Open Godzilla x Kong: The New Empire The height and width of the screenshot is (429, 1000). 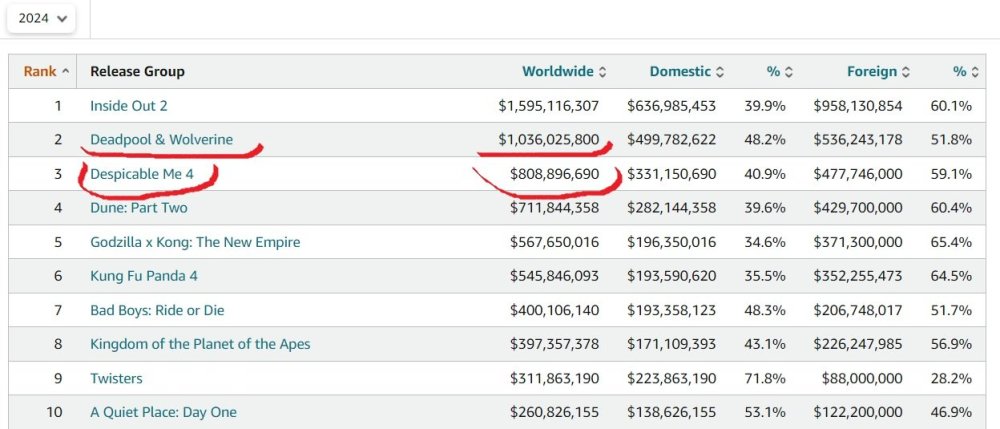click(195, 242)
